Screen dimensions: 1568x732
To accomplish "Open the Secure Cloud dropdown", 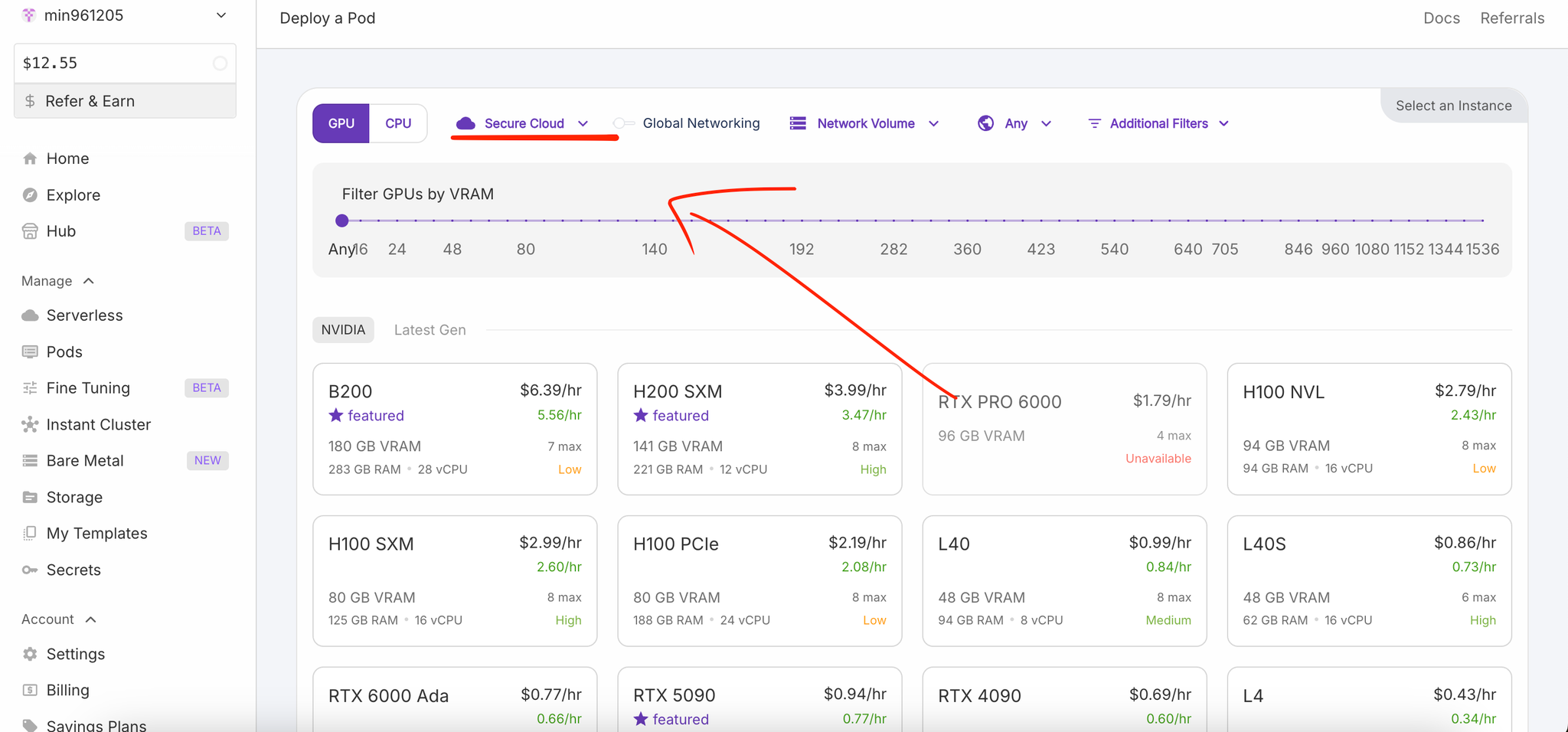I will tap(522, 123).
